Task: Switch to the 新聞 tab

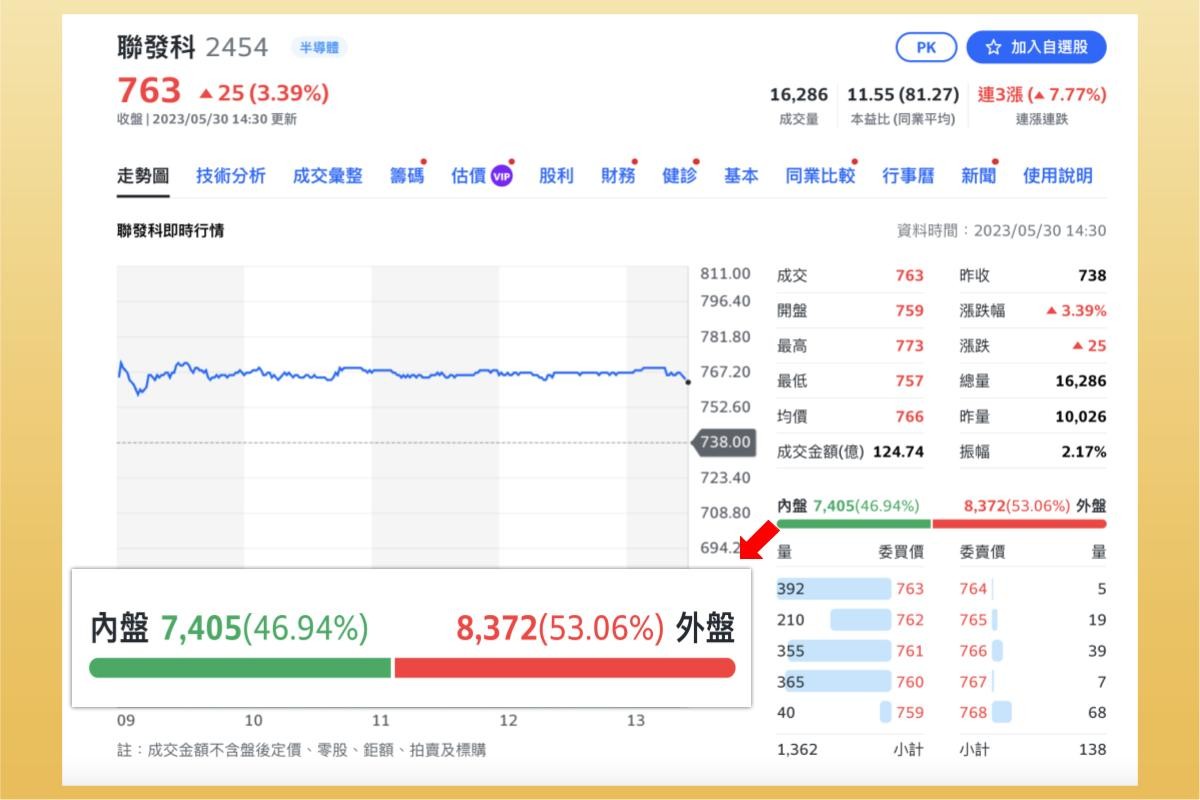Action: [978, 176]
